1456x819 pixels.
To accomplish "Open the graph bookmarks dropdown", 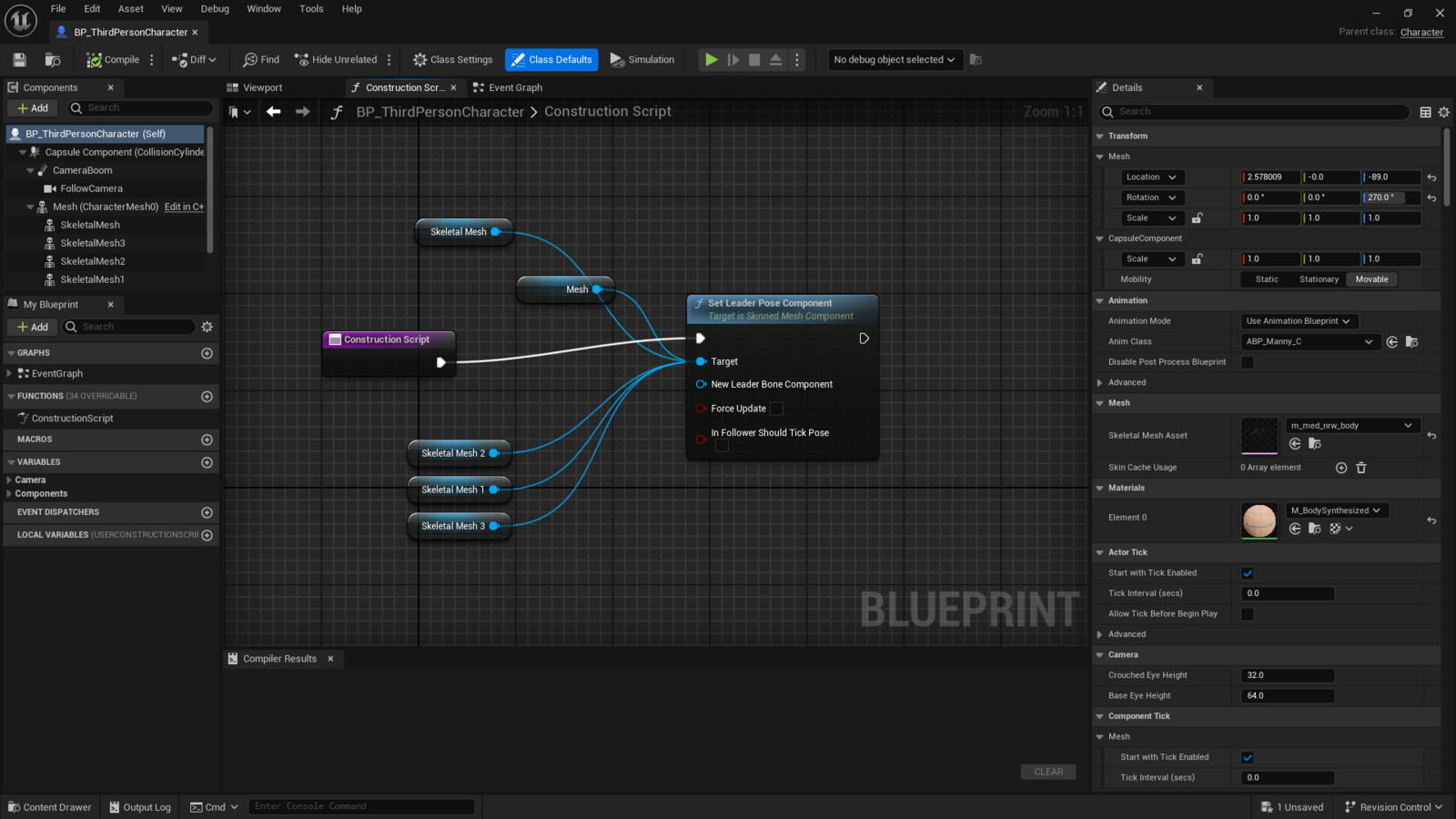I will coord(239,112).
